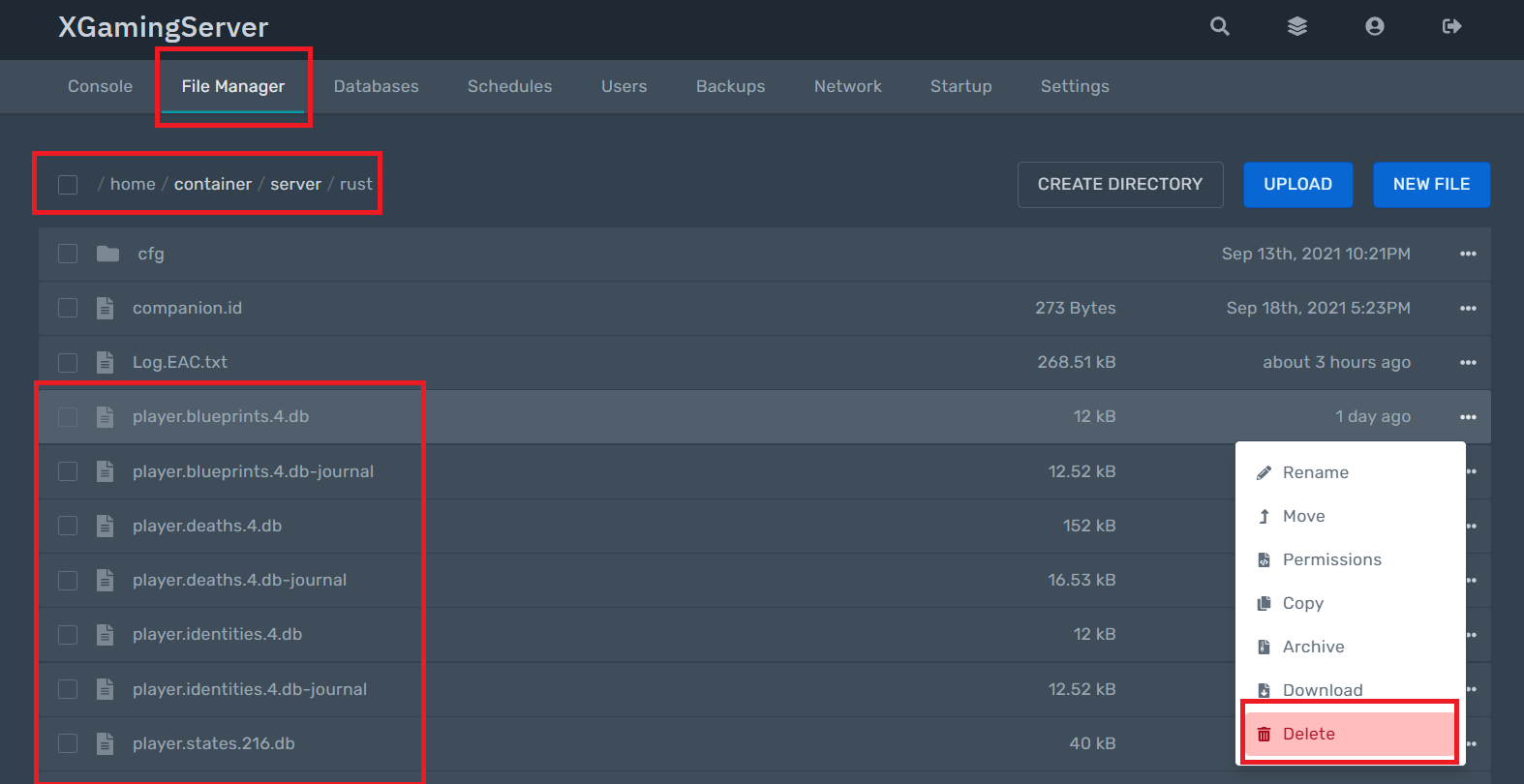Toggle the select-all checkbox by breadcrumb
This screenshot has height=784, width=1524.
coord(68,184)
